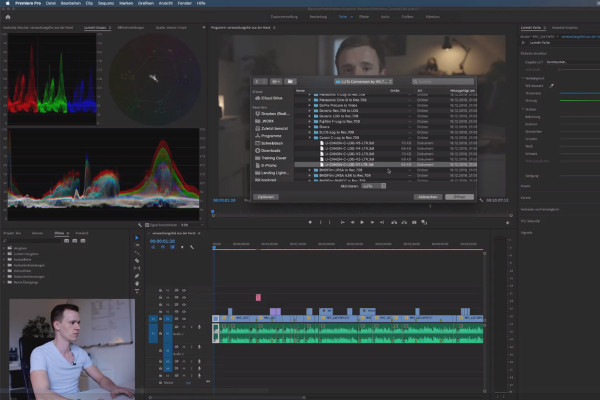Expand the GoPro Protune to Video folder
600x400 pixels.
[x=310, y=105]
